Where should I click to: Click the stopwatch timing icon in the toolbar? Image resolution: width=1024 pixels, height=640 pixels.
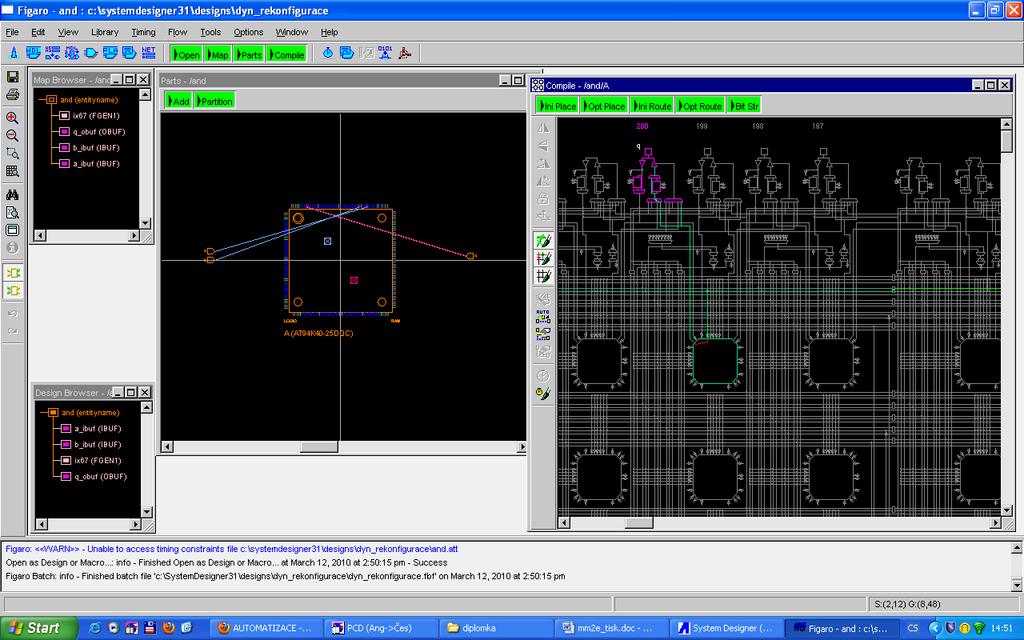tap(328, 53)
